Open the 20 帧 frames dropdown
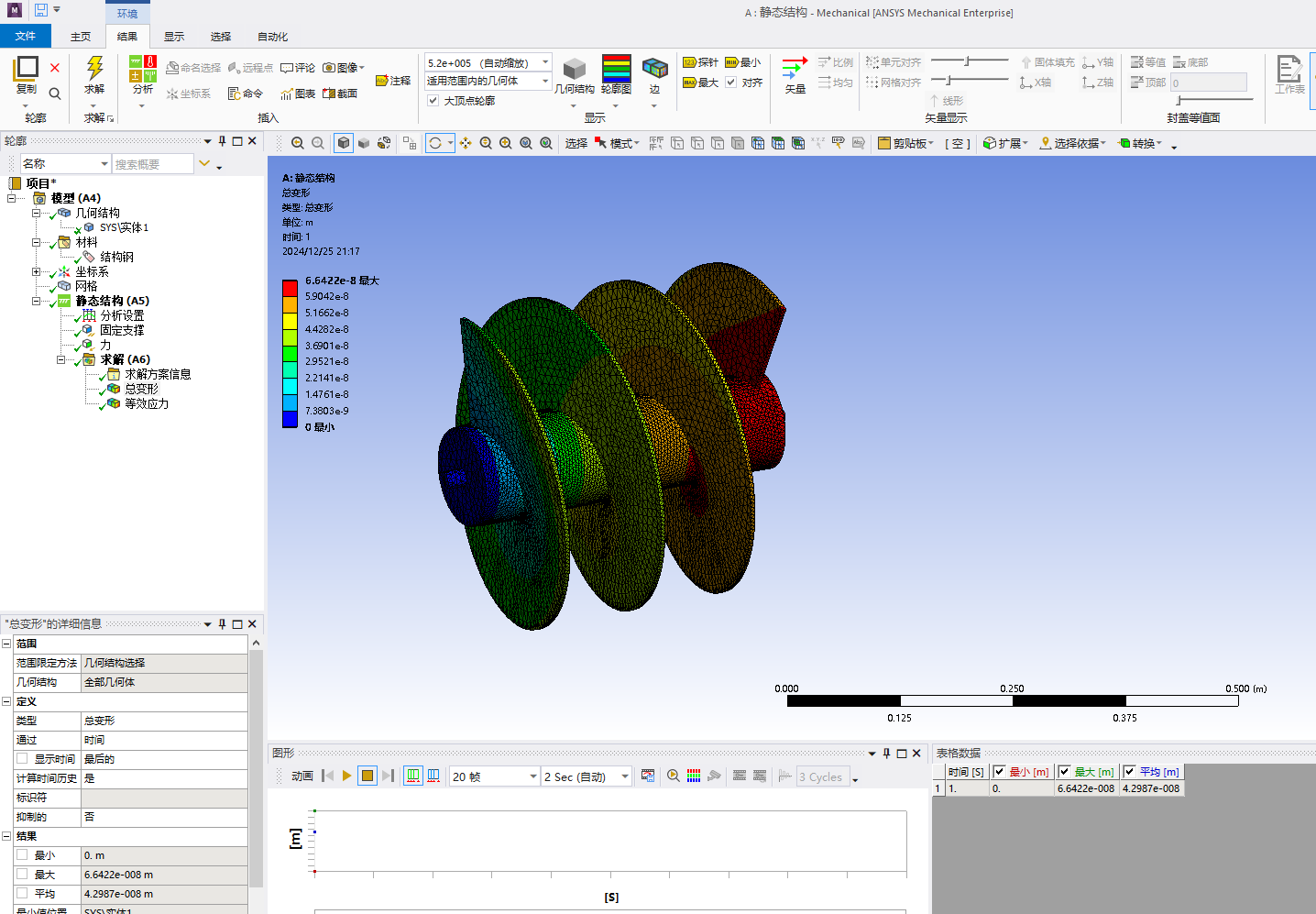This screenshot has width=1316, height=914. [x=494, y=776]
